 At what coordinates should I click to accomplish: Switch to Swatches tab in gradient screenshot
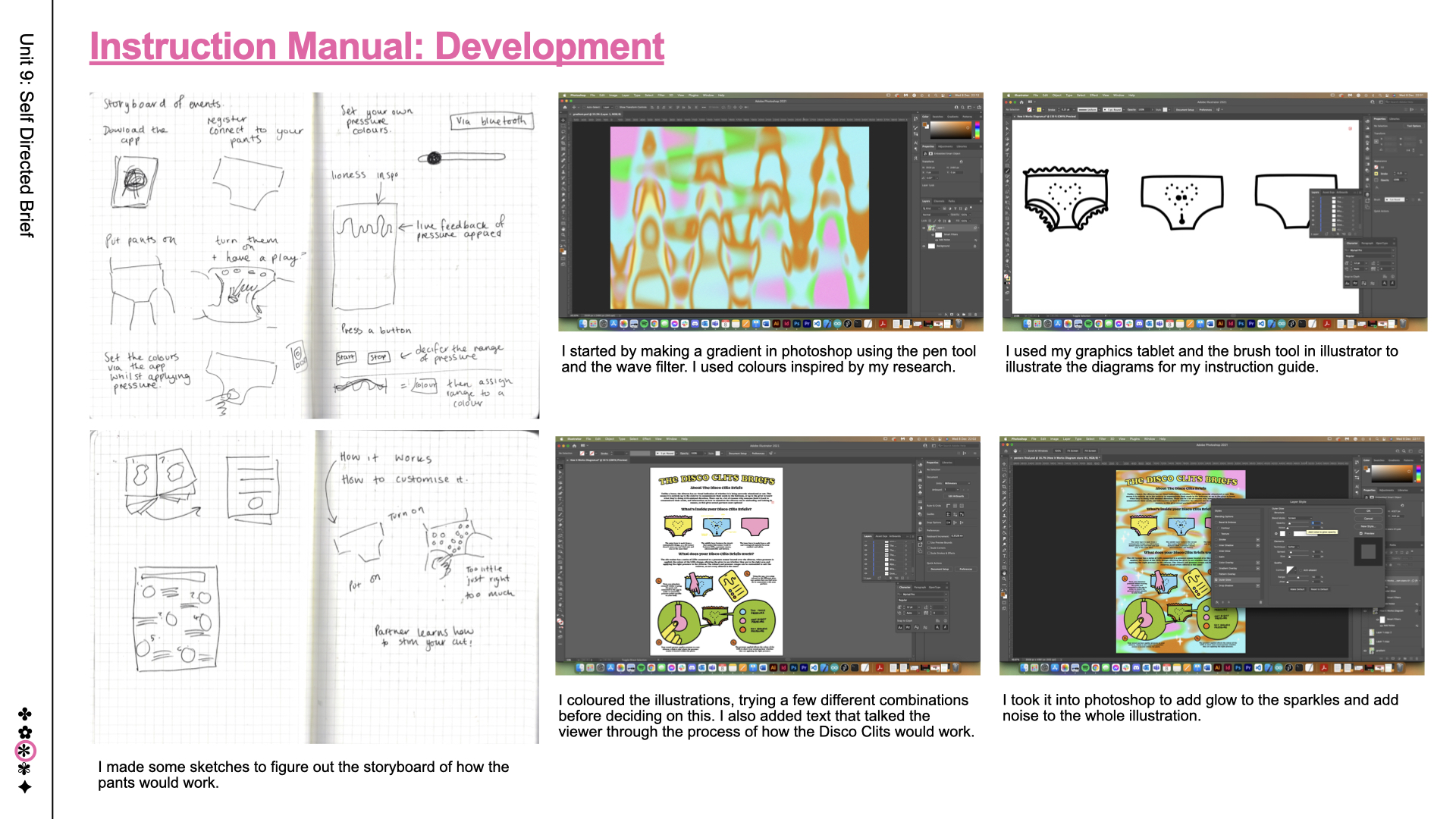937,117
